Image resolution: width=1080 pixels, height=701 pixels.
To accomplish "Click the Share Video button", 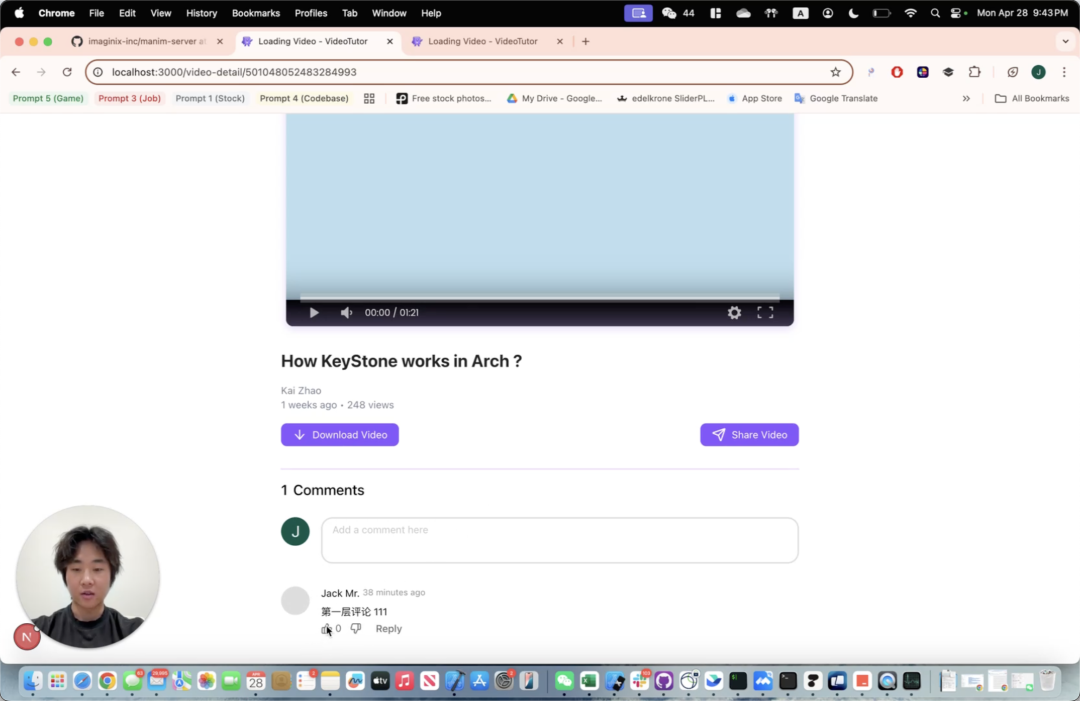I will click(749, 435).
